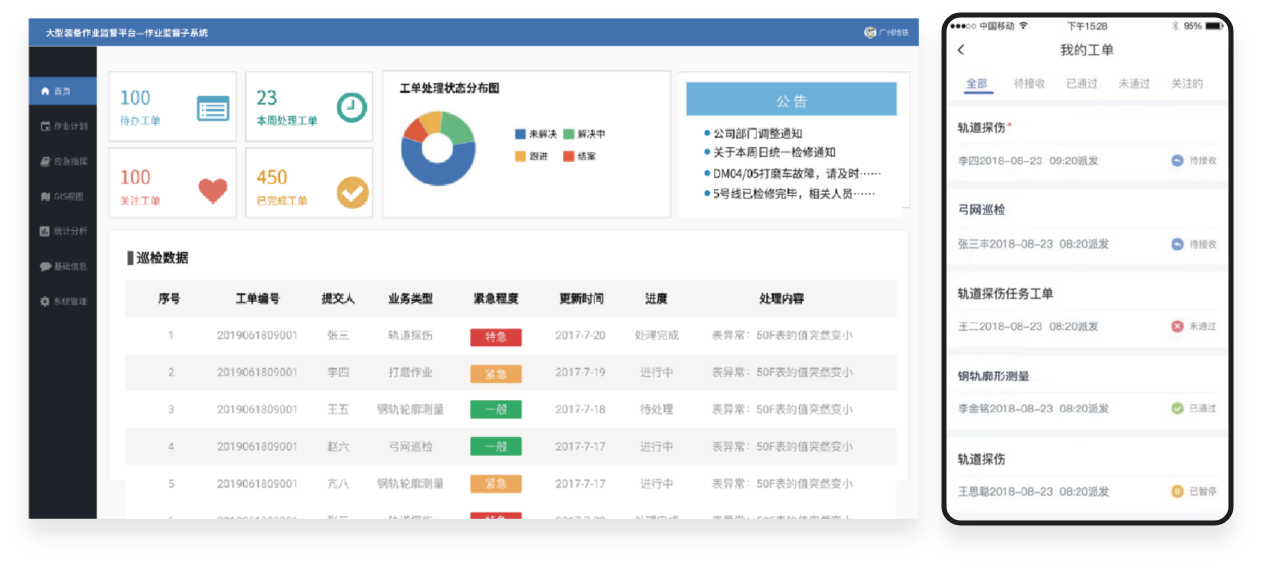Image resolution: width=1262 pixels, height=570 pixels.
Task: Click the red 特急 tag in row 1
Action: [x=495, y=336]
